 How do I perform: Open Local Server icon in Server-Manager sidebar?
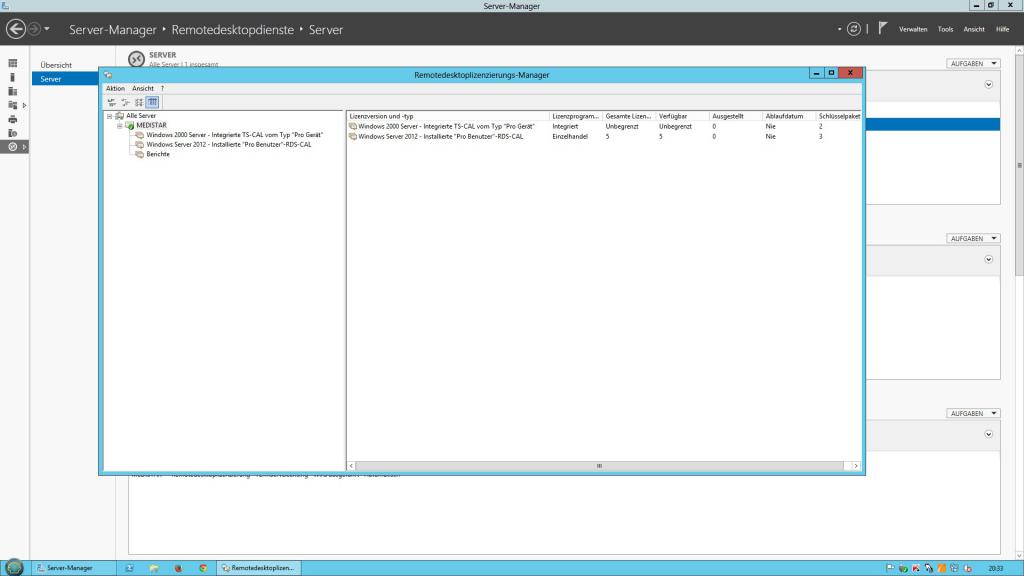point(12,77)
